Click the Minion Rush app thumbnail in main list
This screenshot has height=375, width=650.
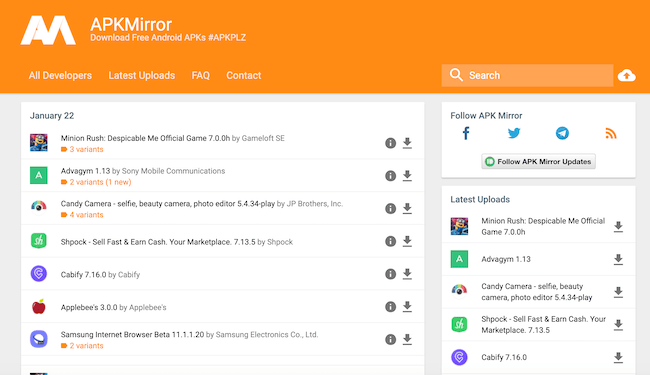pyautogui.click(x=39, y=143)
